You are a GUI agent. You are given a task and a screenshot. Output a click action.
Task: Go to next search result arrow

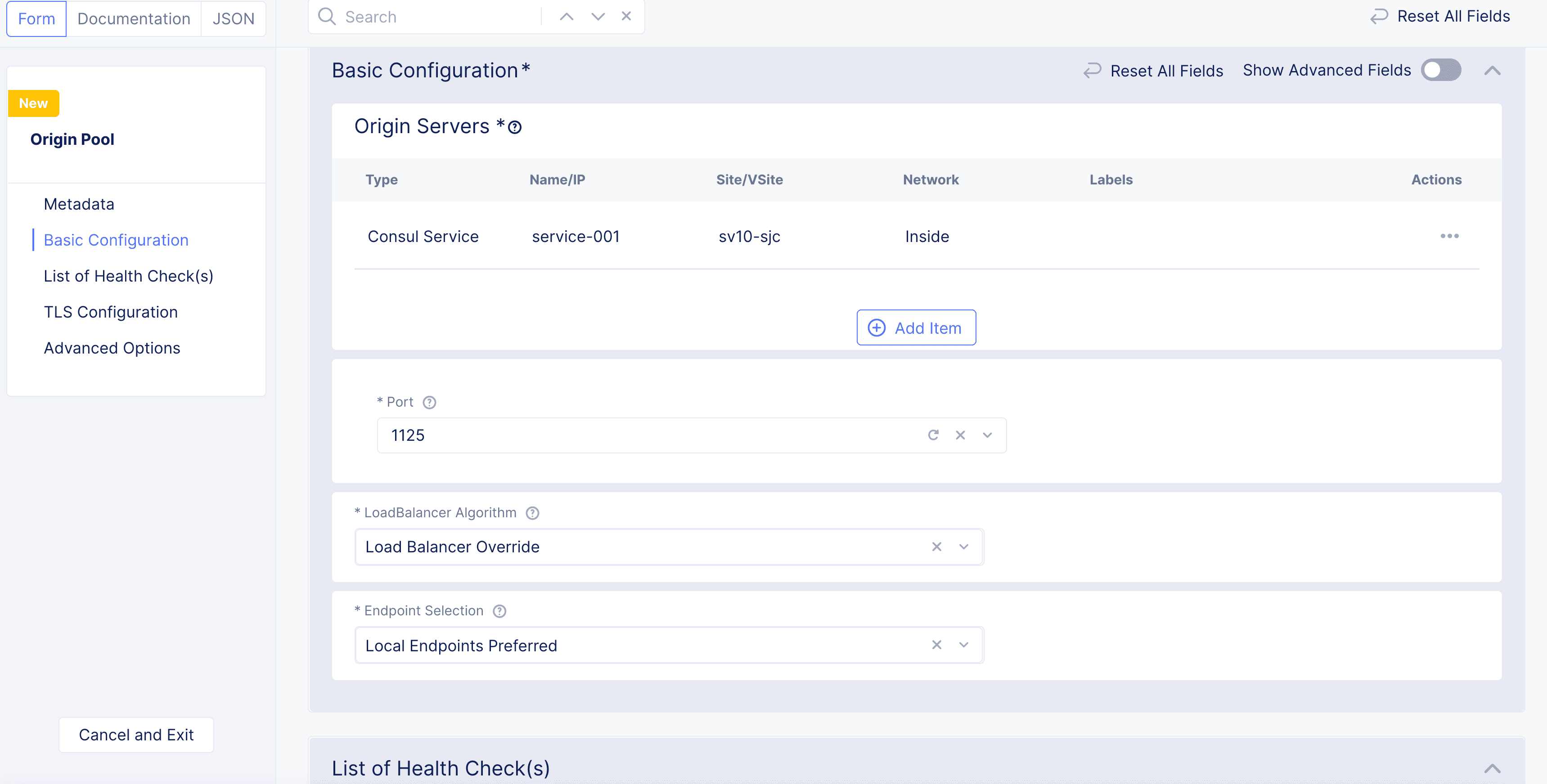[x=598, y=17]
